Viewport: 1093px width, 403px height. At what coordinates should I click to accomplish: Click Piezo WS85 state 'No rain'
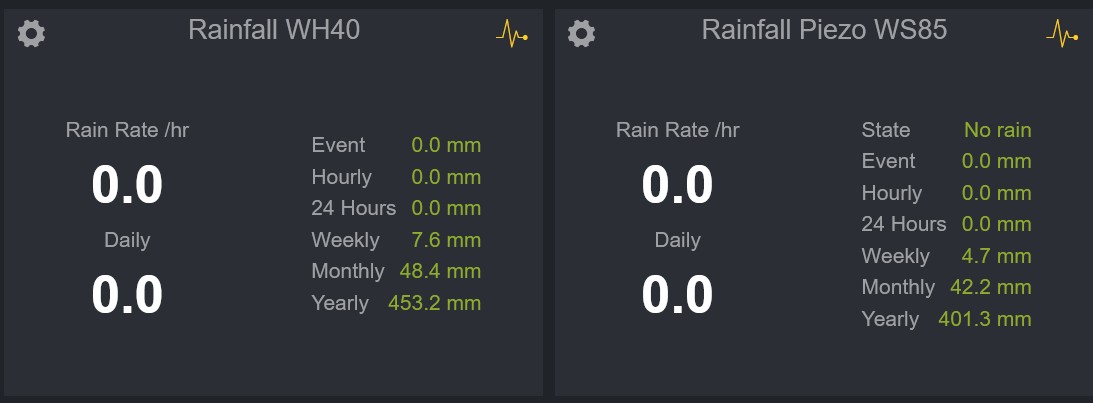tap(997, 130)
